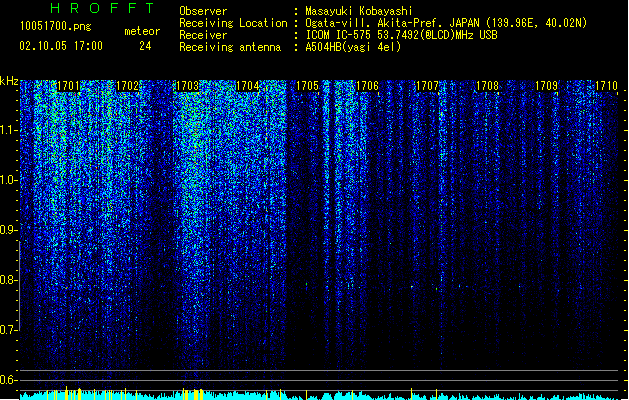Click the 1708 time marker
Screen dimensions: 629x400
[x=487, y=86]
